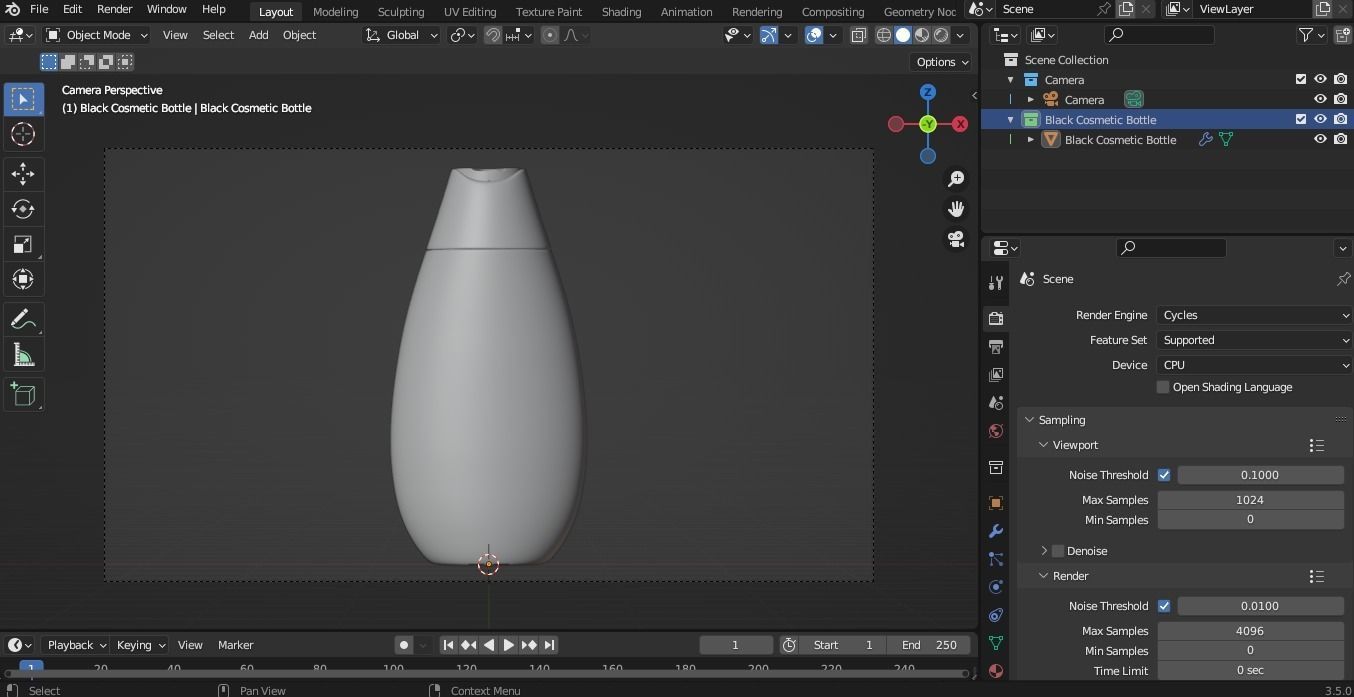This screenshot has height=697, width=1354.
Task: Switch to the Modeling workspace tab
Action: (335, 11)
